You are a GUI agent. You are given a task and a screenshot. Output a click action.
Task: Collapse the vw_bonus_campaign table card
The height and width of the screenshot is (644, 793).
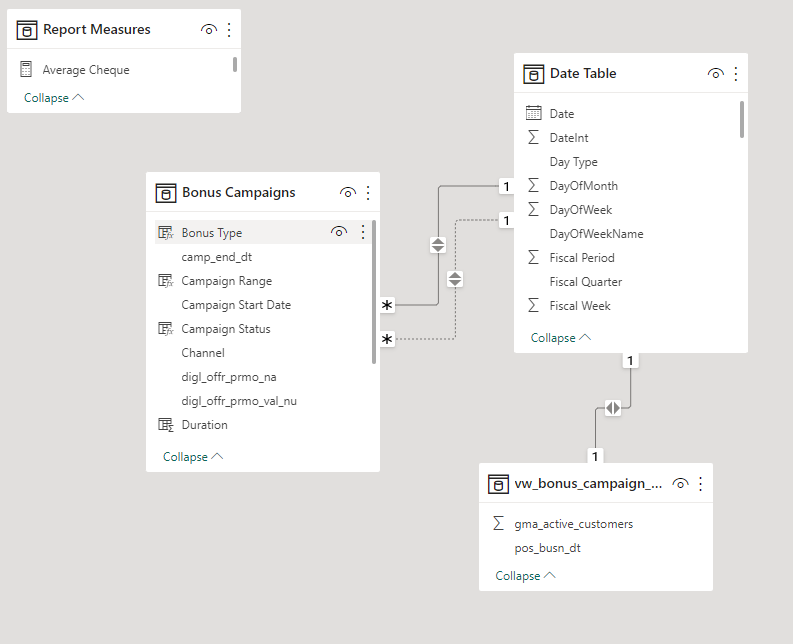[525, 576]
